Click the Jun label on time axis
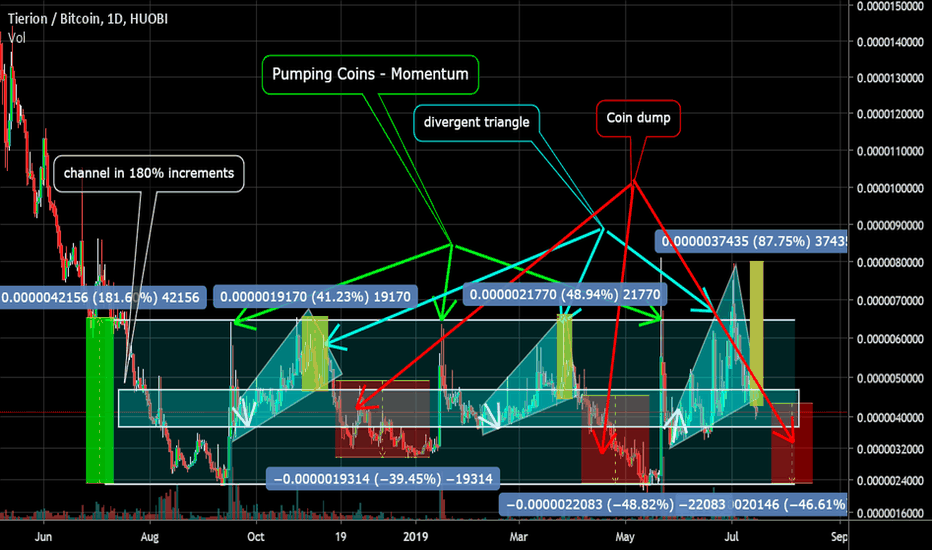Image resolution: width=932 pixels, height=550 pixels. tap(43, 537)
